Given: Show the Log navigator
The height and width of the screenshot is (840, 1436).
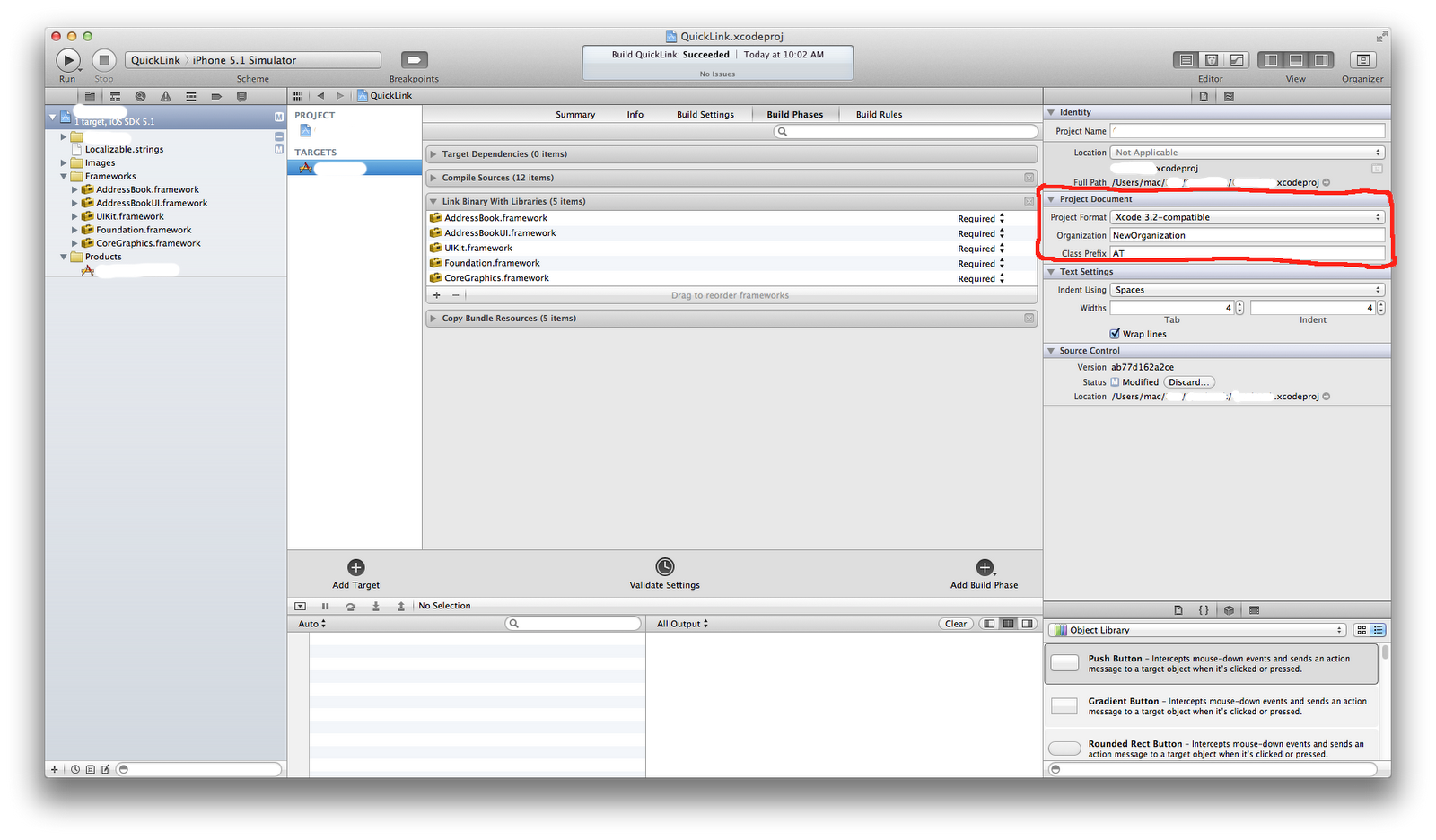Looking at the screenshot, I should tap(241, 96).
